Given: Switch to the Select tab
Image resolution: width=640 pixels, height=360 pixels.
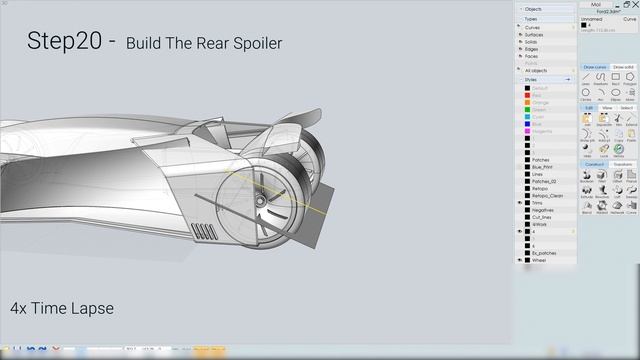Looking at the screenshot, I should tap(627, 108).
